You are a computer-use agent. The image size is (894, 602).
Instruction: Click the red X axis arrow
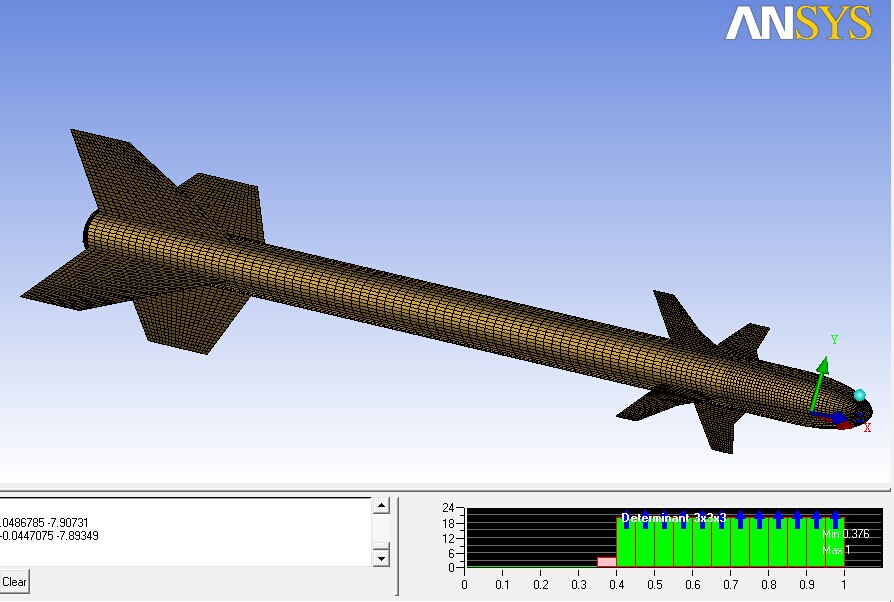tap(843, 425)
